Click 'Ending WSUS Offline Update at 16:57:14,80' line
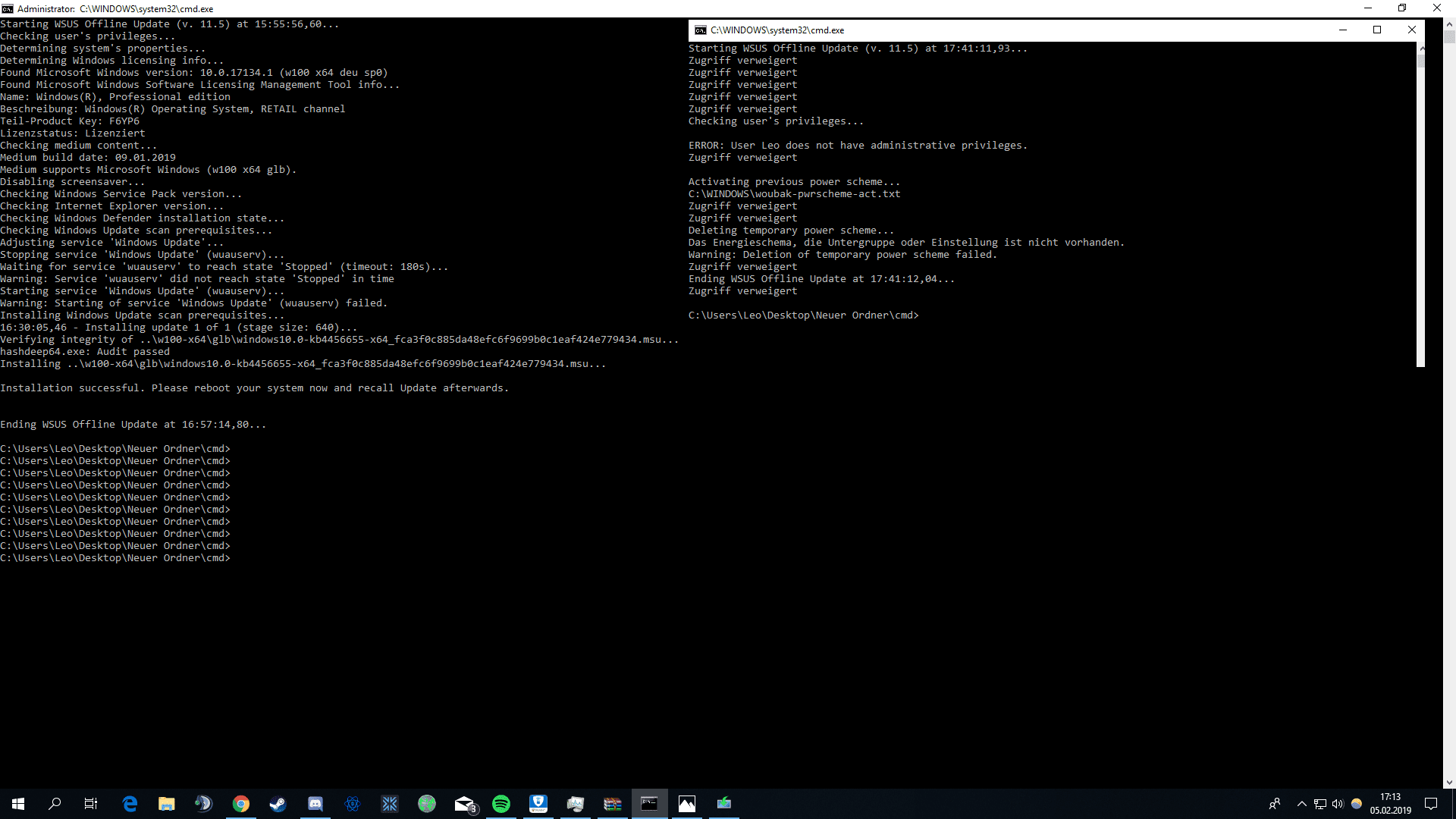1456x819 pixels. 133,425
